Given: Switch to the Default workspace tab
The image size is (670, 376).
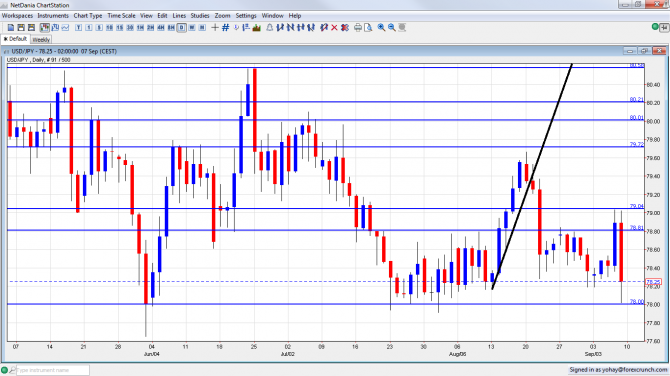Looking at the screenshot, I should (15, 39).
